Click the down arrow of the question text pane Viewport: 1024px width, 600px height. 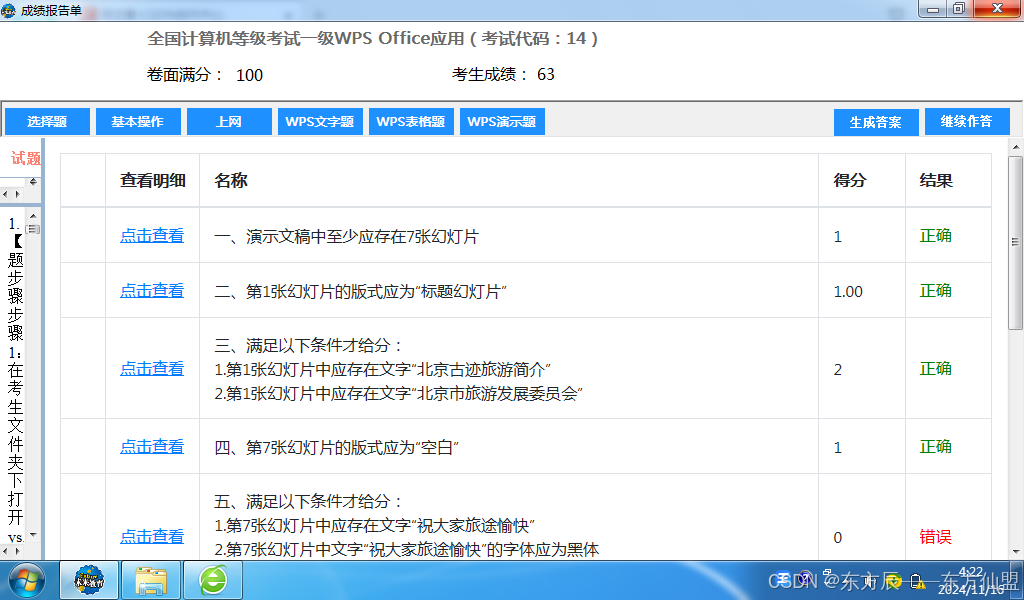[x=33, y=535]
